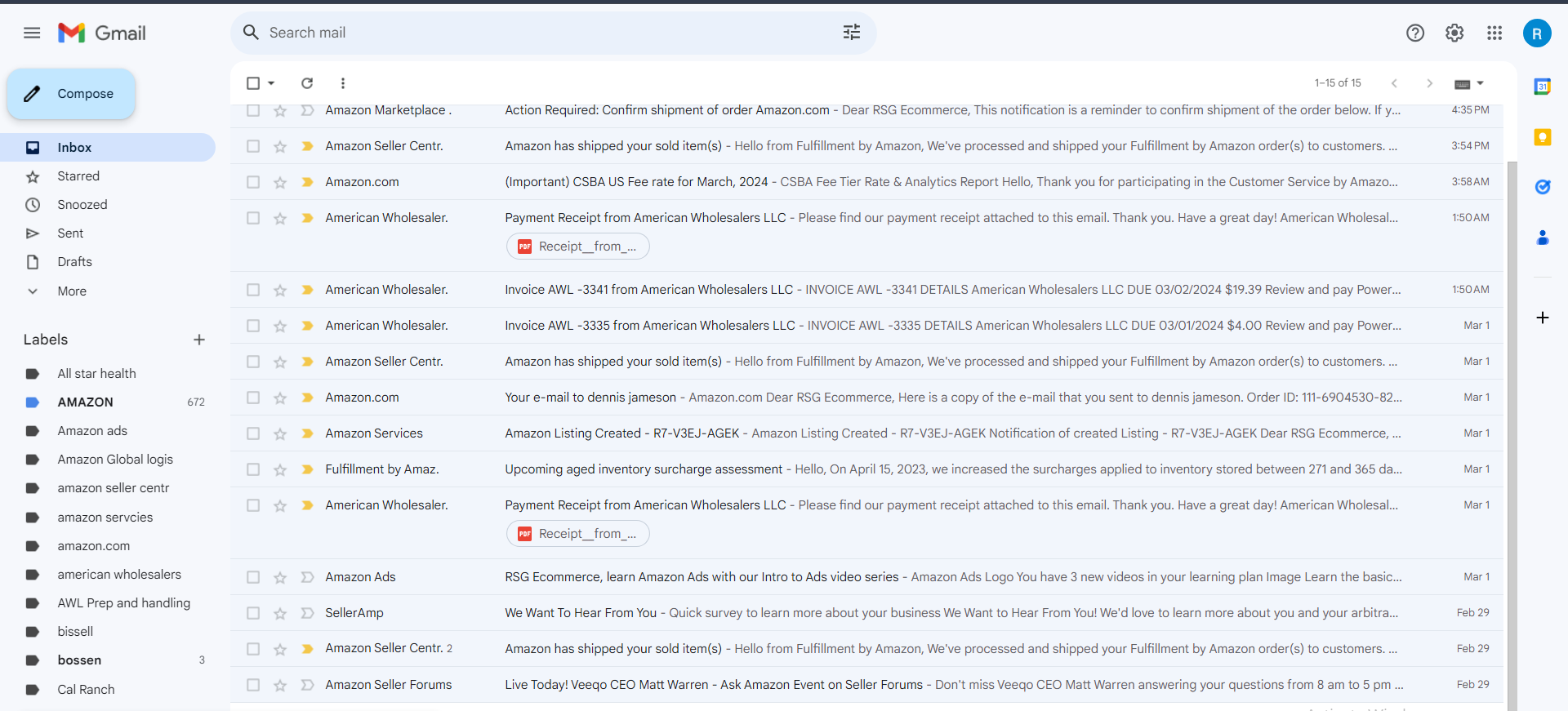Open the main menu hamburger icon
1568x711 pixels.
click(32, 33)
